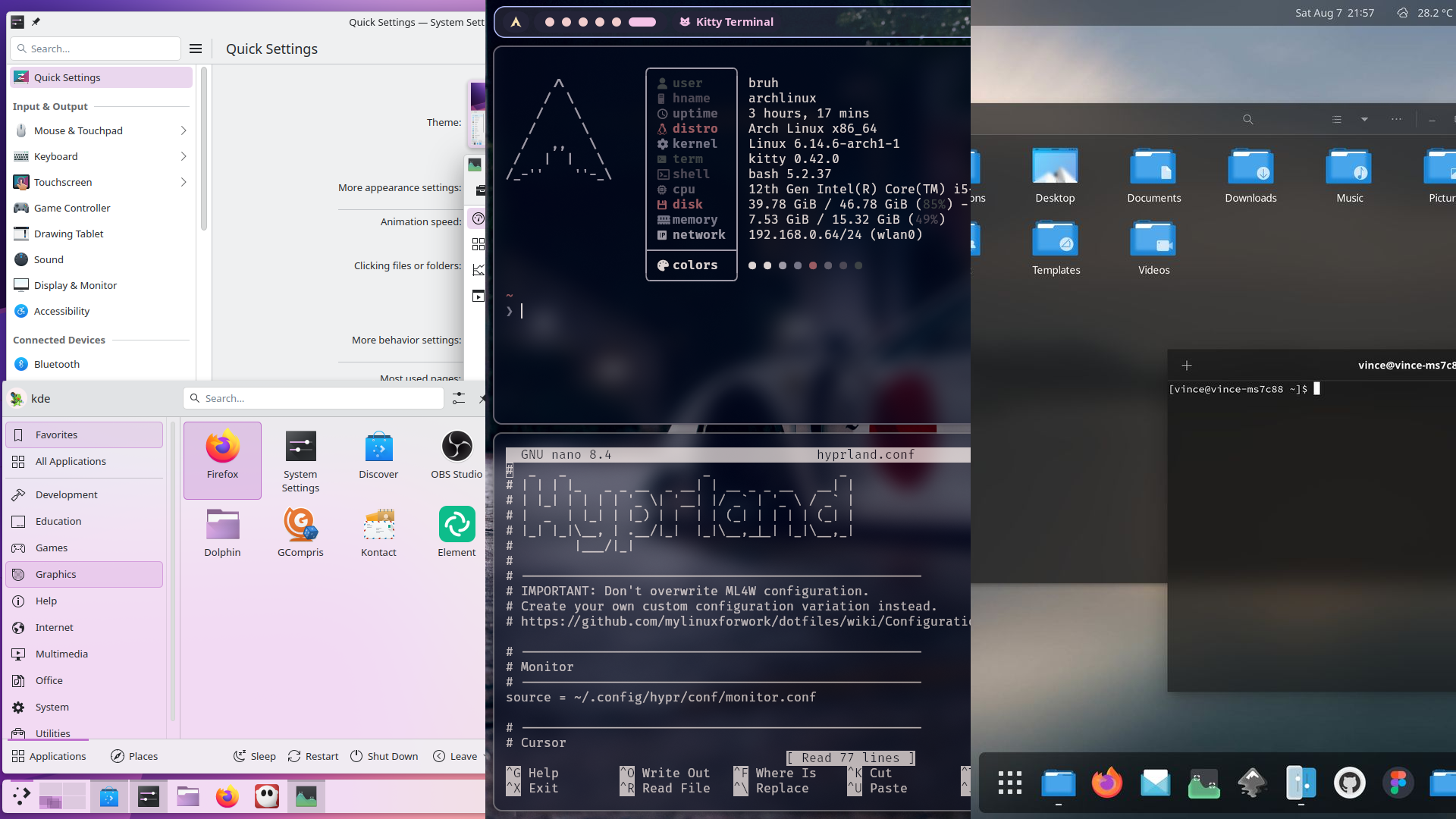Open the three-dots menu in file manager toolbar
Image resolution: width=1456 pixels, height=819 pixels.
[1396, 119]
